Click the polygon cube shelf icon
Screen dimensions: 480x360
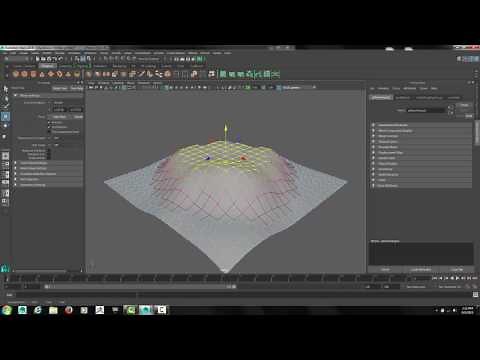(x=24, y=74)
